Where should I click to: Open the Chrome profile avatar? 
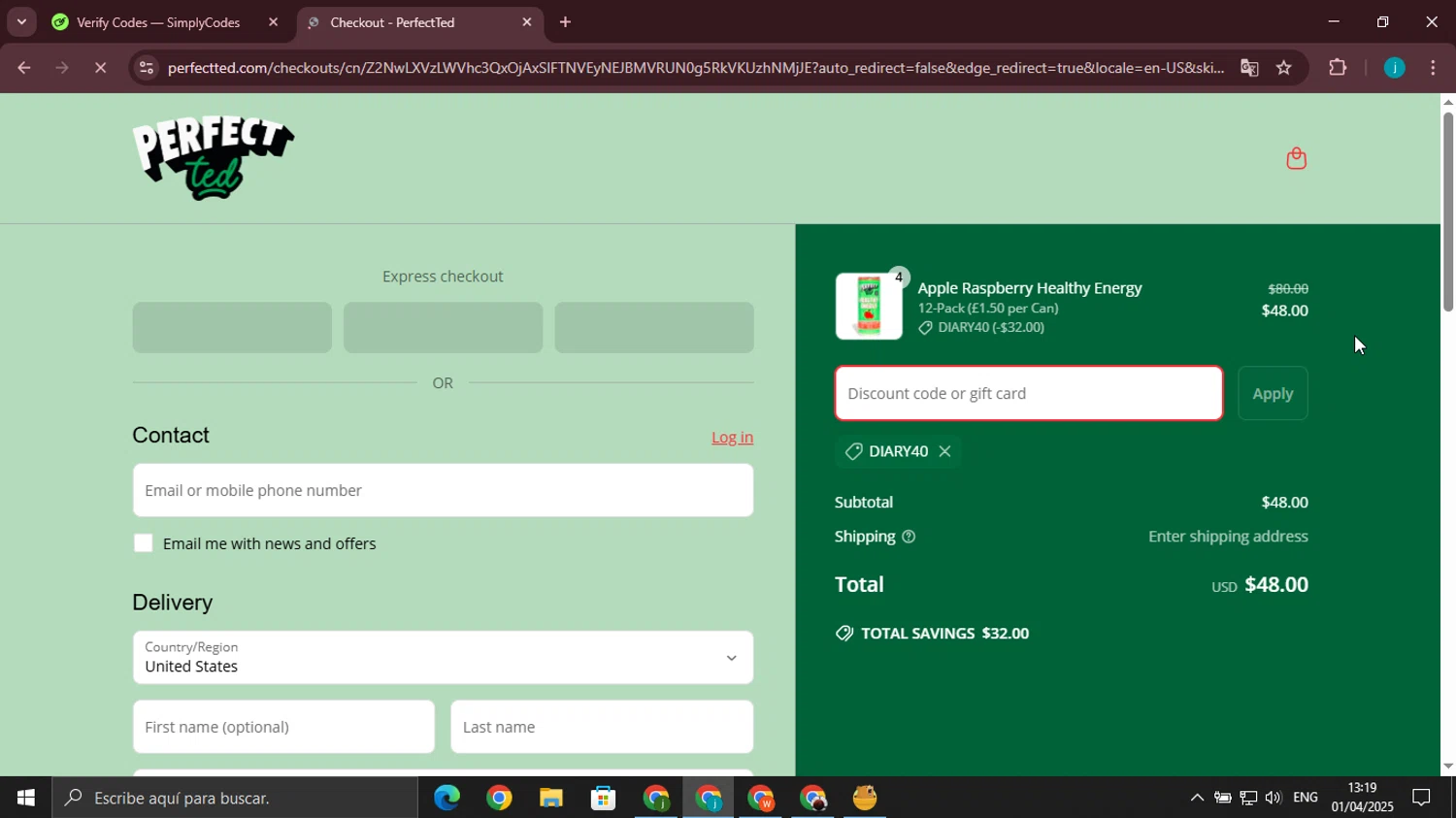click(1395, 68)
